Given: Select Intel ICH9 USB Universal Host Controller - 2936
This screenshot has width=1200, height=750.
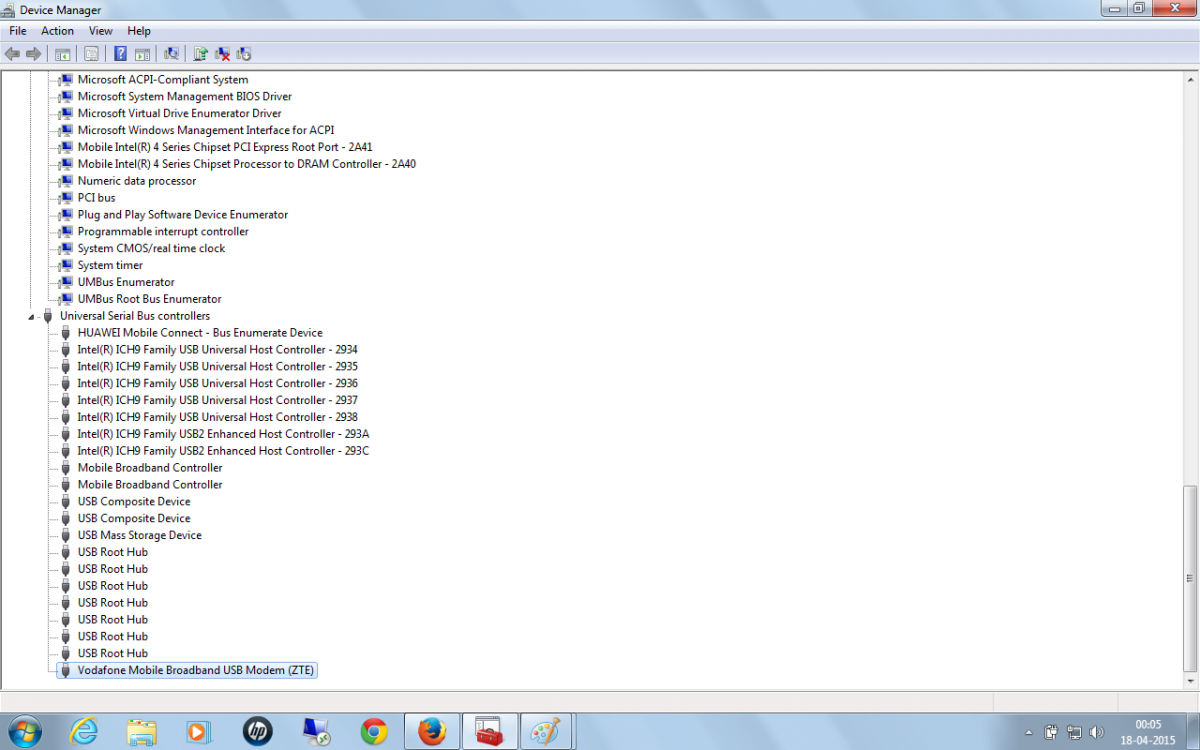Looking at the screenshot, I should (x=217, y=383).
